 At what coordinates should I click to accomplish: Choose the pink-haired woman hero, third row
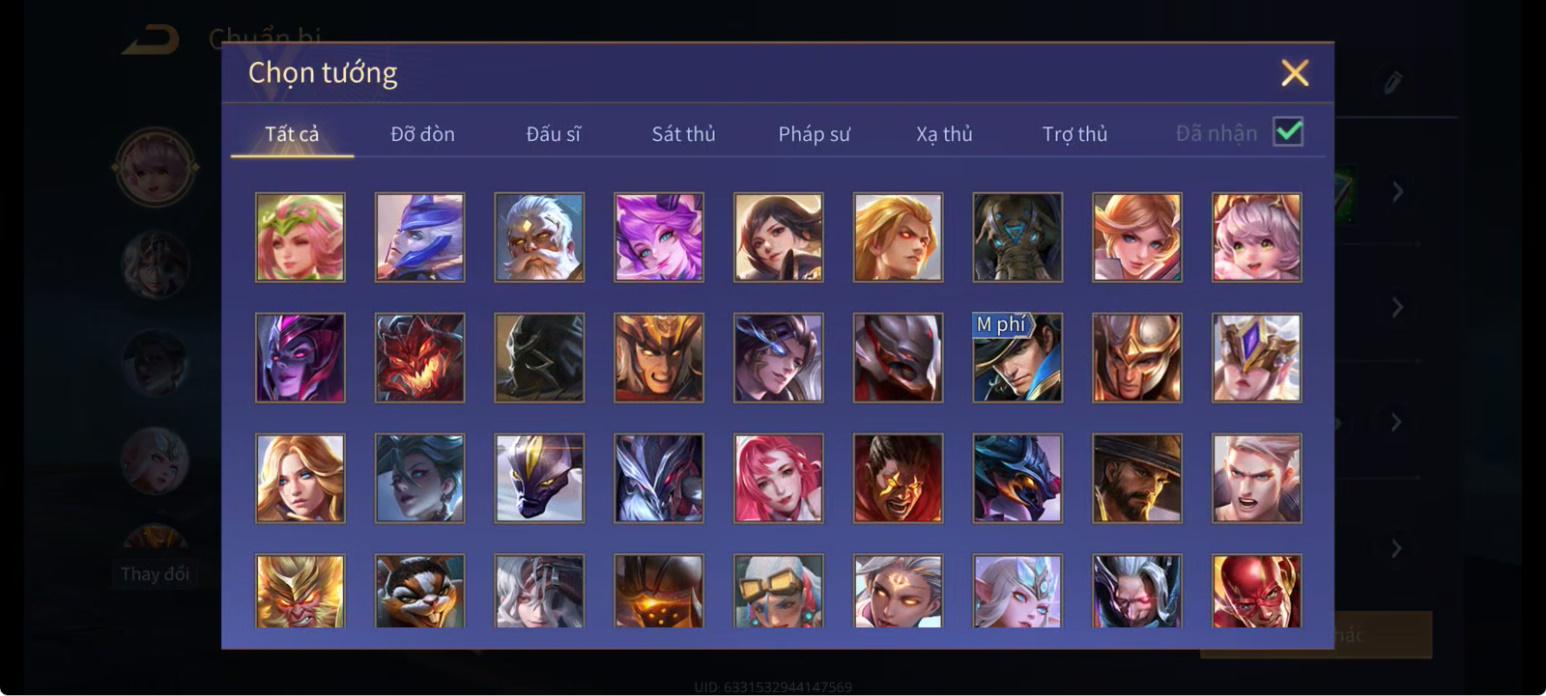point(778,477)
